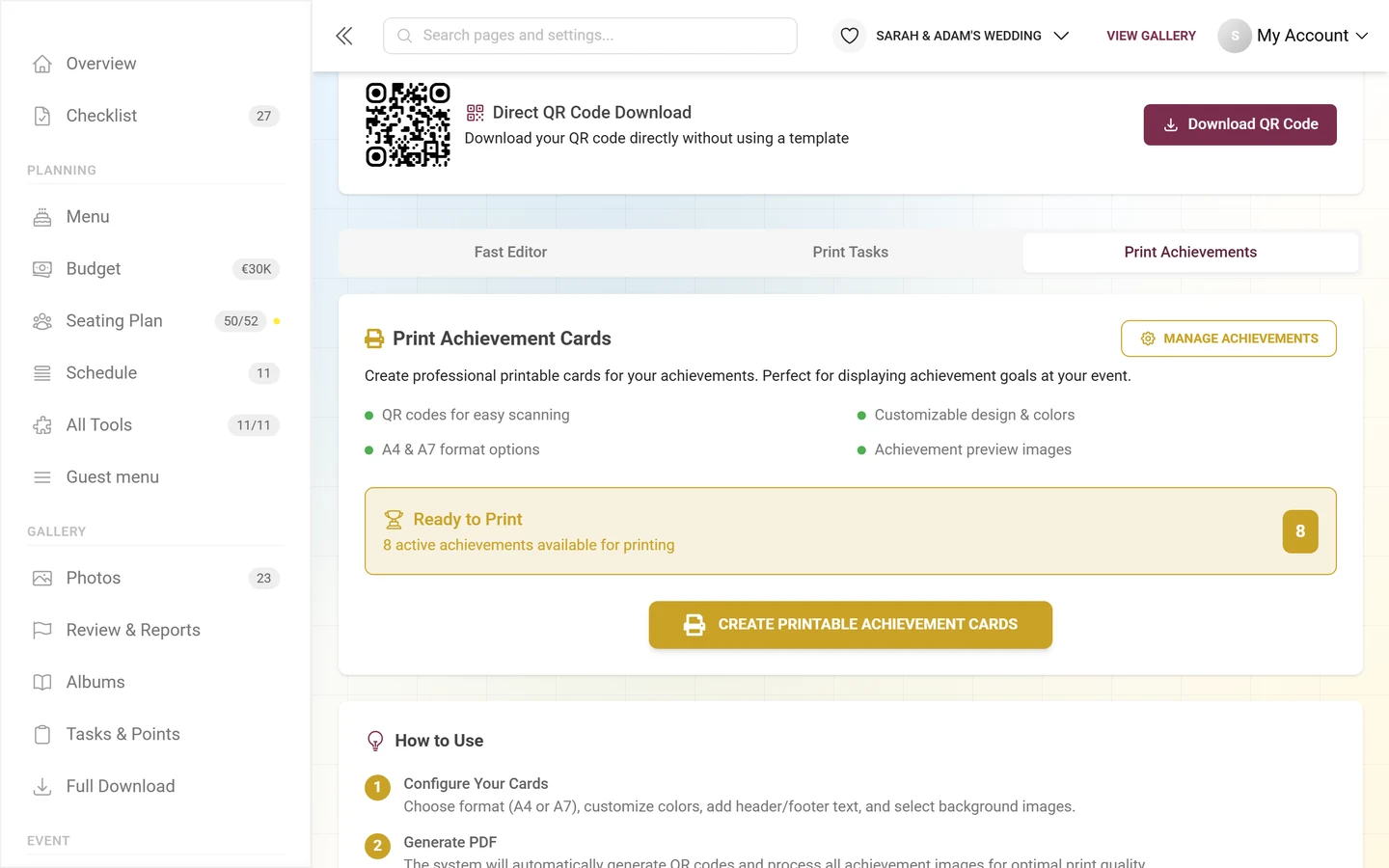This screenshot has width=1389, height=868.
Task: Click the Menu cake icon
Action: click(42, 217)
